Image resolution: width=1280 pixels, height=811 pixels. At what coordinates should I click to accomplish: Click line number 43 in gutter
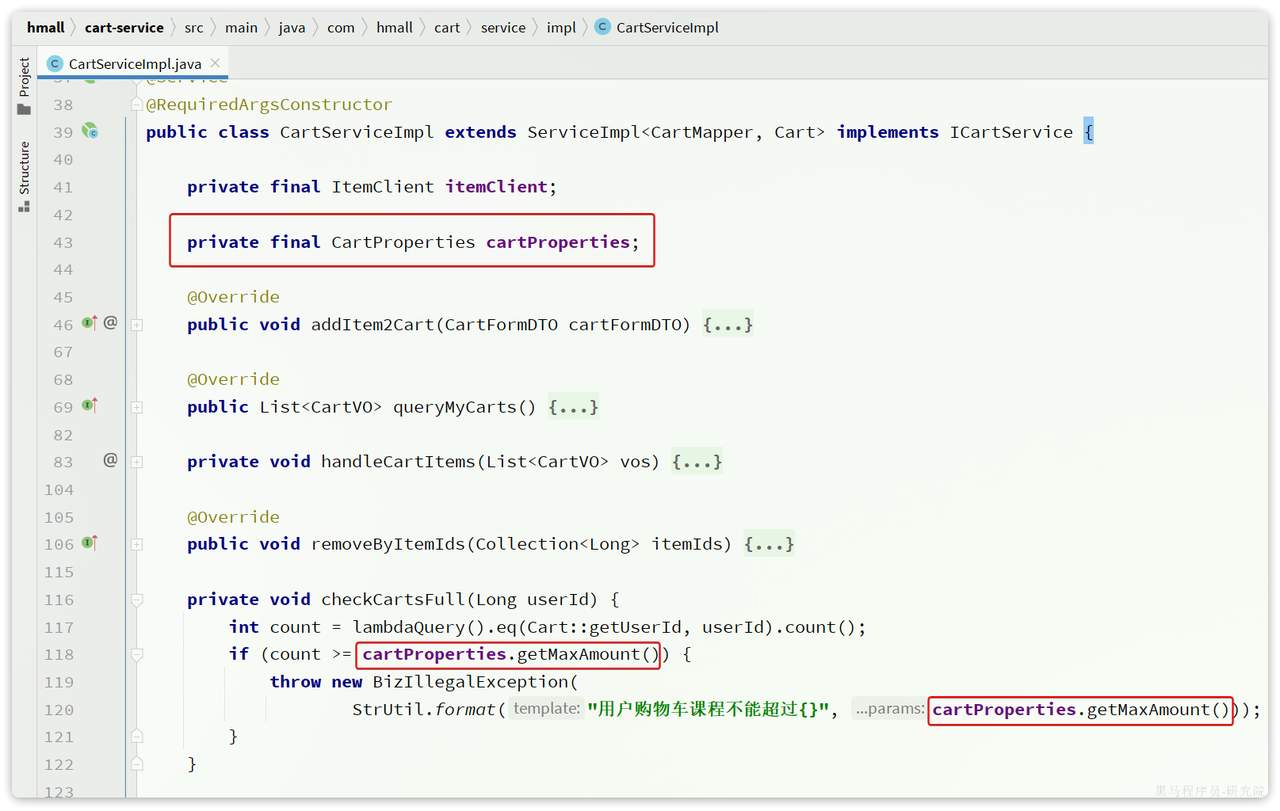point(63,242)
